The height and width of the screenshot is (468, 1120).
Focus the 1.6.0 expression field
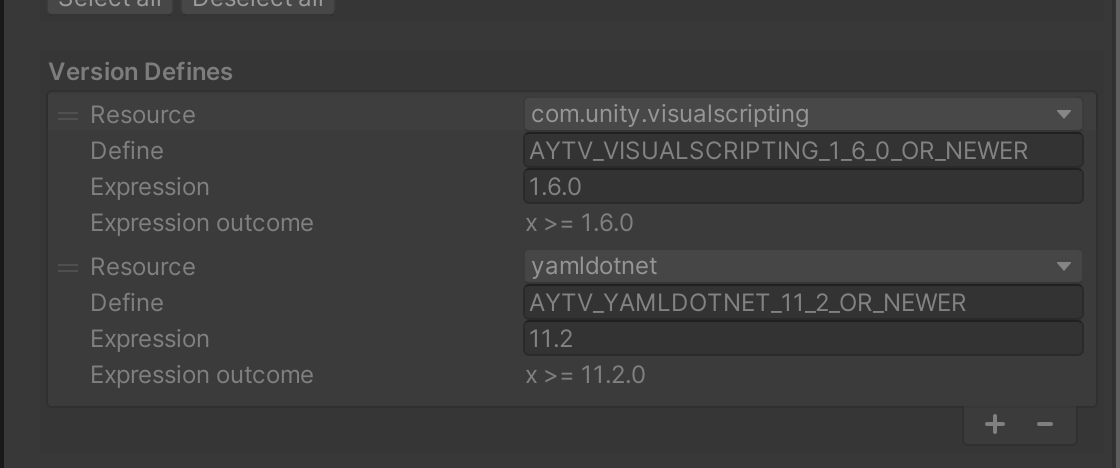click(x=802, y=187)
